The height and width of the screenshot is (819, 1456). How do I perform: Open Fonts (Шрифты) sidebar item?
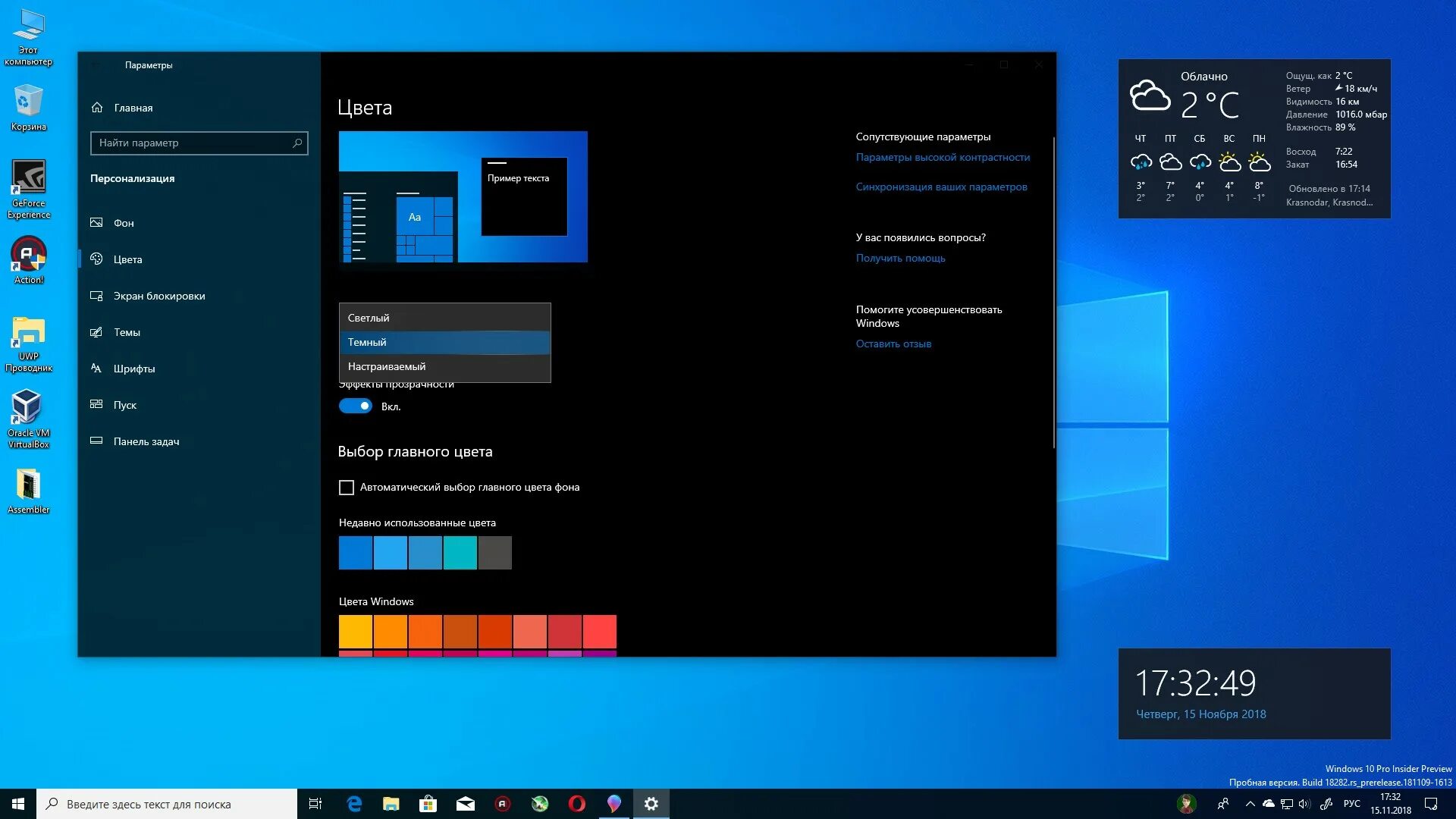pos(133,369)
